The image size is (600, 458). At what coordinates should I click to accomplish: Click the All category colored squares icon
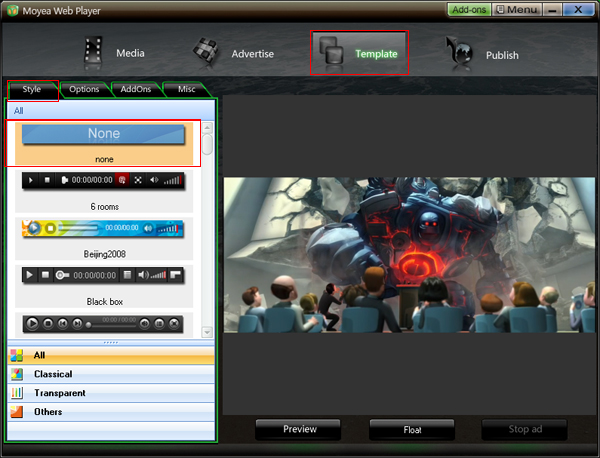(16, 355)
